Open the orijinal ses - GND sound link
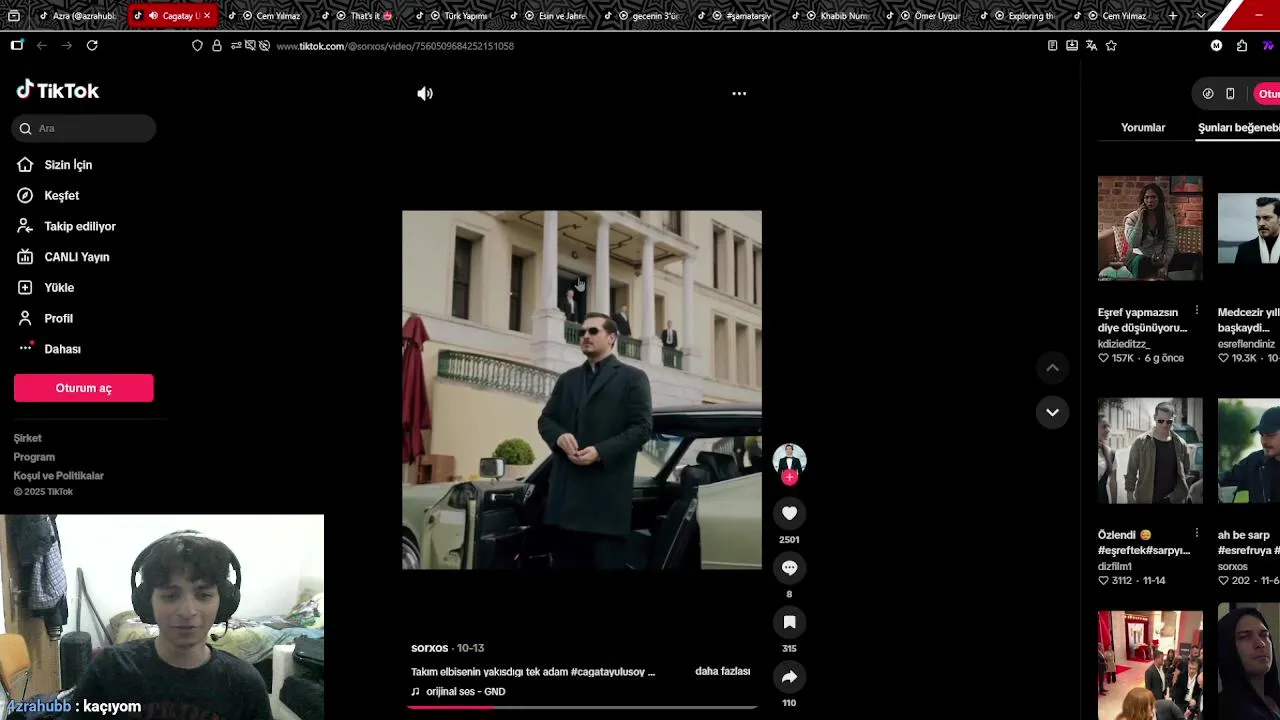Screen dimensions: 1280x720 (465, 692)
